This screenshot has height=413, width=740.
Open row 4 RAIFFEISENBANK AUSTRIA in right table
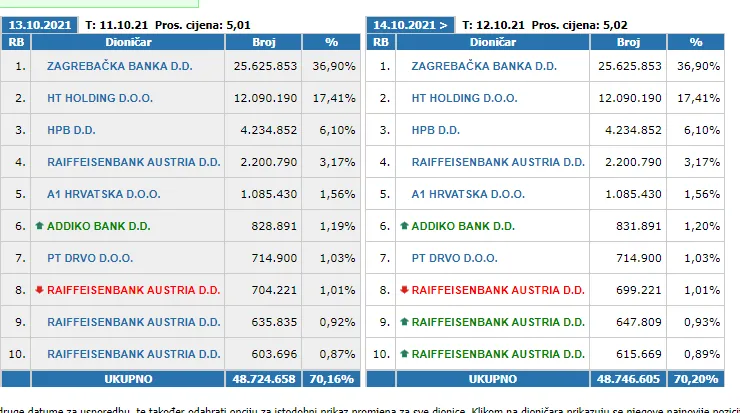[x=498, y=162]
